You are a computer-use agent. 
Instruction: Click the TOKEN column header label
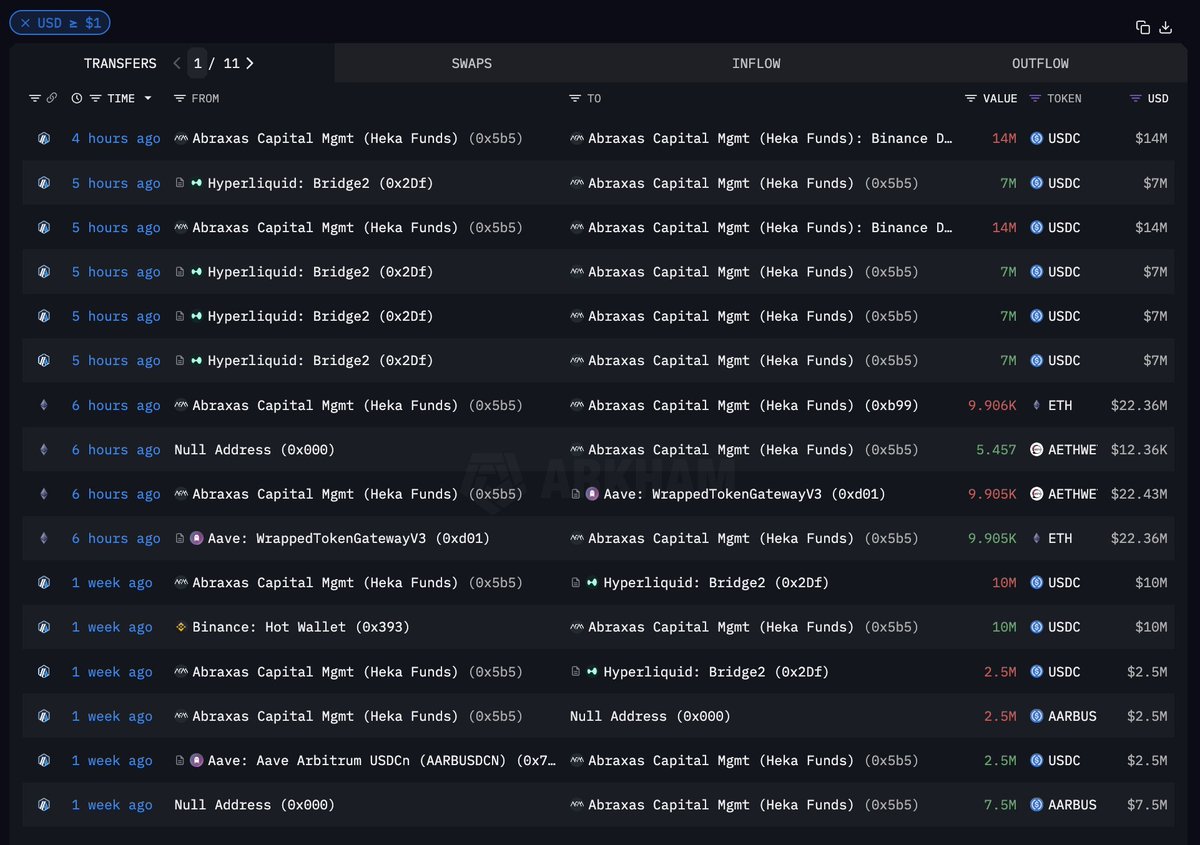(x=1064, y=98)
